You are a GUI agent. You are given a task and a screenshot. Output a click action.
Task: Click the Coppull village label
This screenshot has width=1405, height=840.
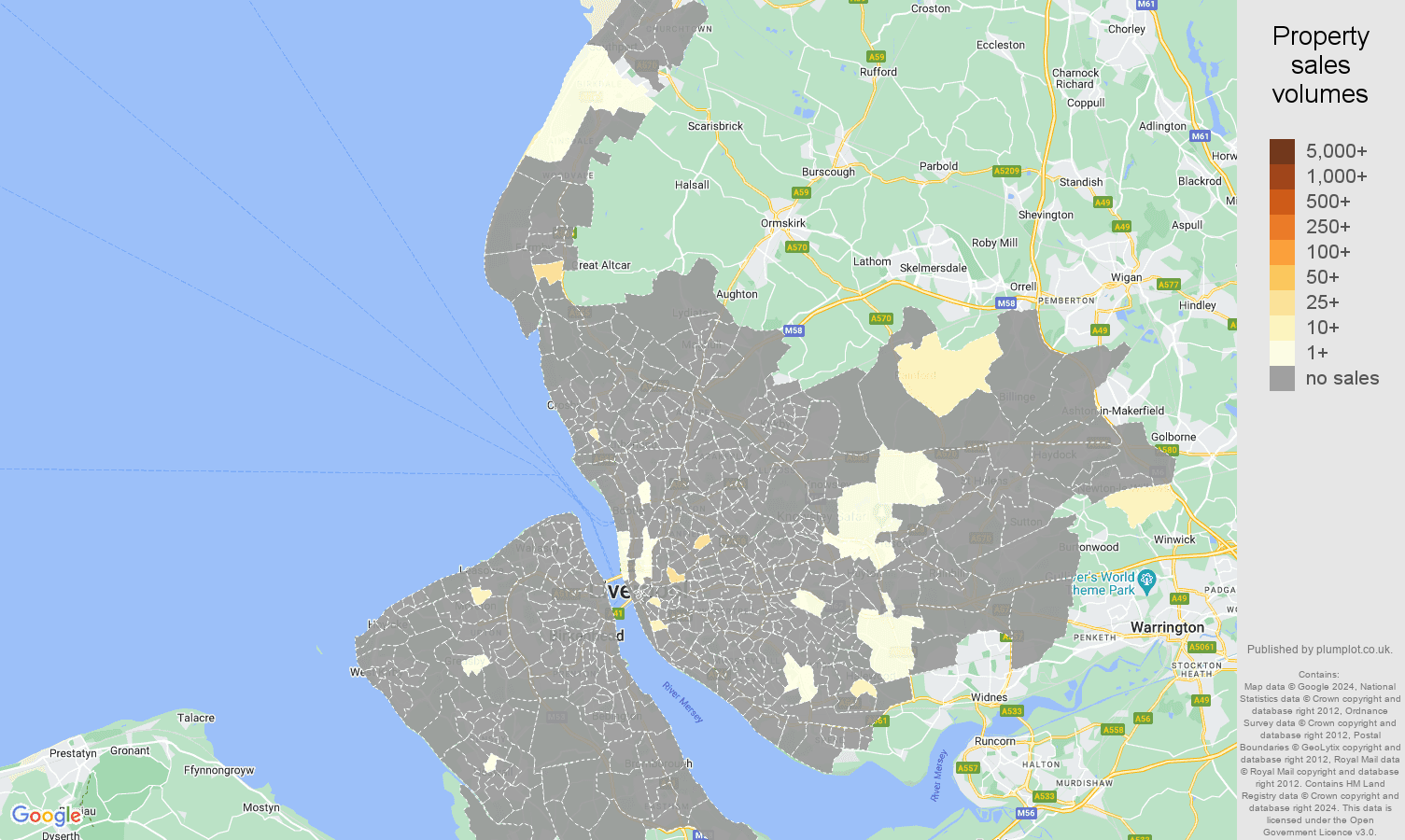click(1086, 103)
